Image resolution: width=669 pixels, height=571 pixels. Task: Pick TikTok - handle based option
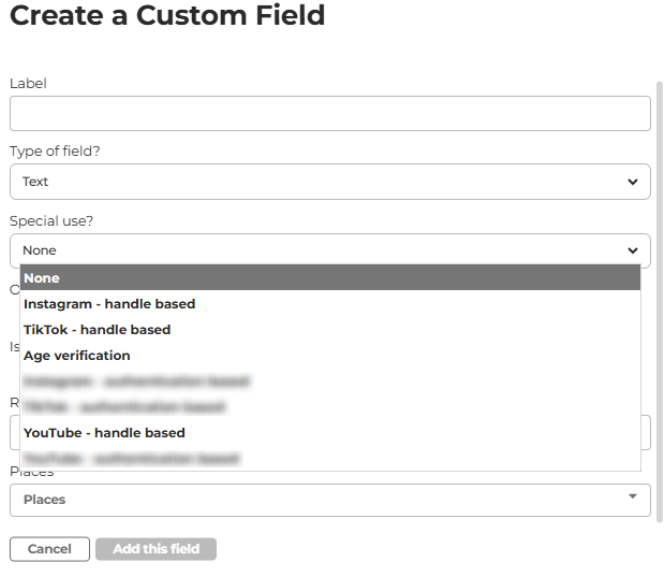pyautogui.click(x=97, y=330)
